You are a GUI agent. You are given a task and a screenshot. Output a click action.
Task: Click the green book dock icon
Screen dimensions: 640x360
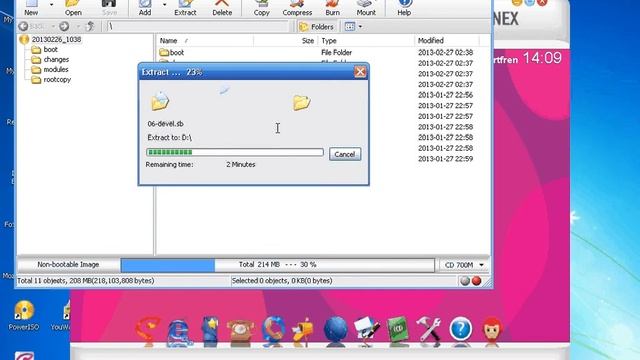[x=398, y=330]
